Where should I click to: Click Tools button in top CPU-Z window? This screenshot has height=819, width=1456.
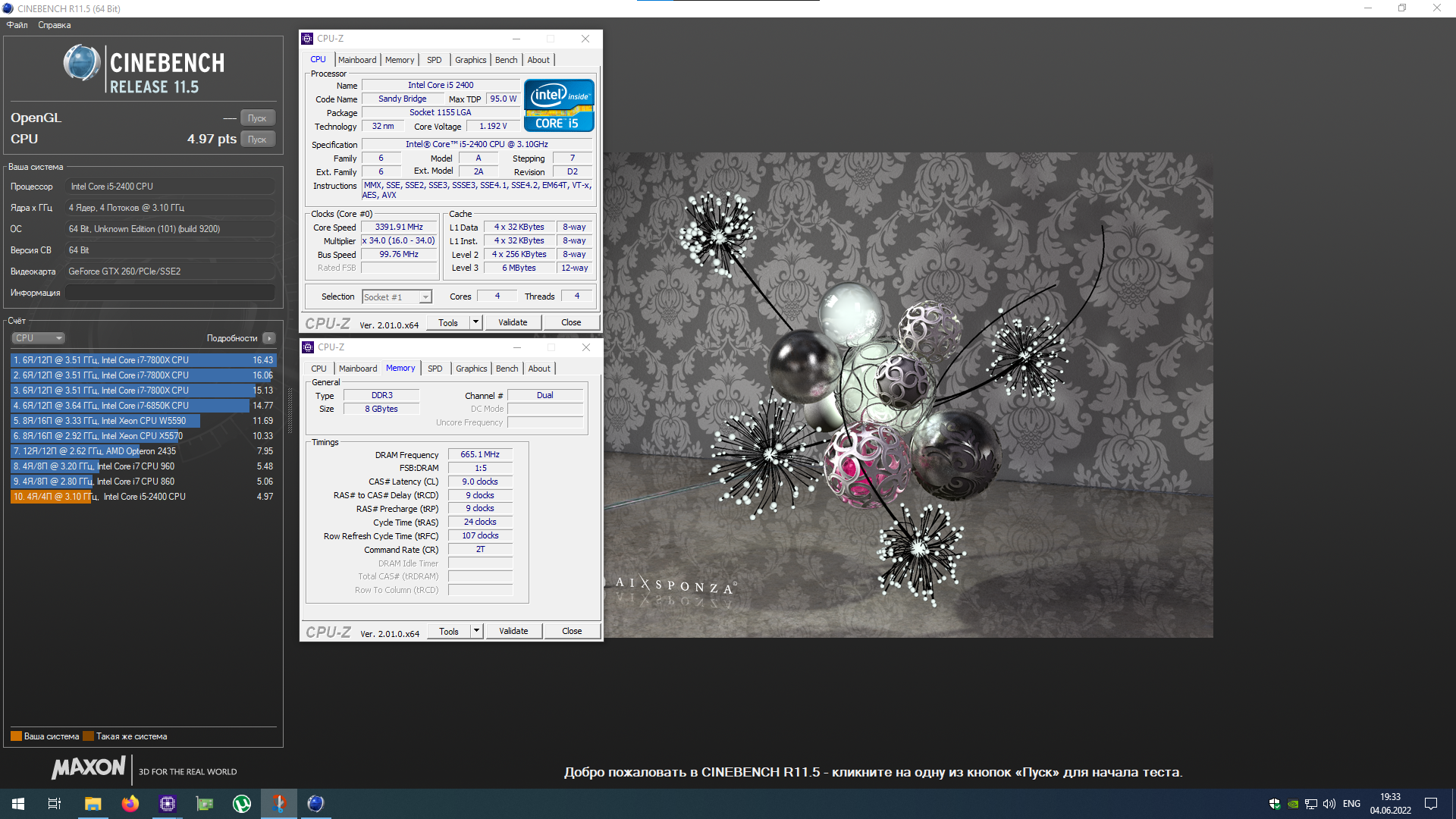point(448,322)
